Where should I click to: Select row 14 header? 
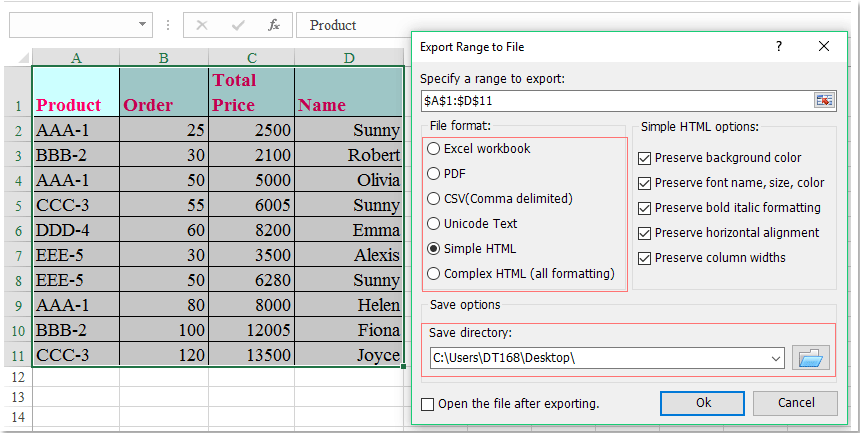[x=18, y=417]
